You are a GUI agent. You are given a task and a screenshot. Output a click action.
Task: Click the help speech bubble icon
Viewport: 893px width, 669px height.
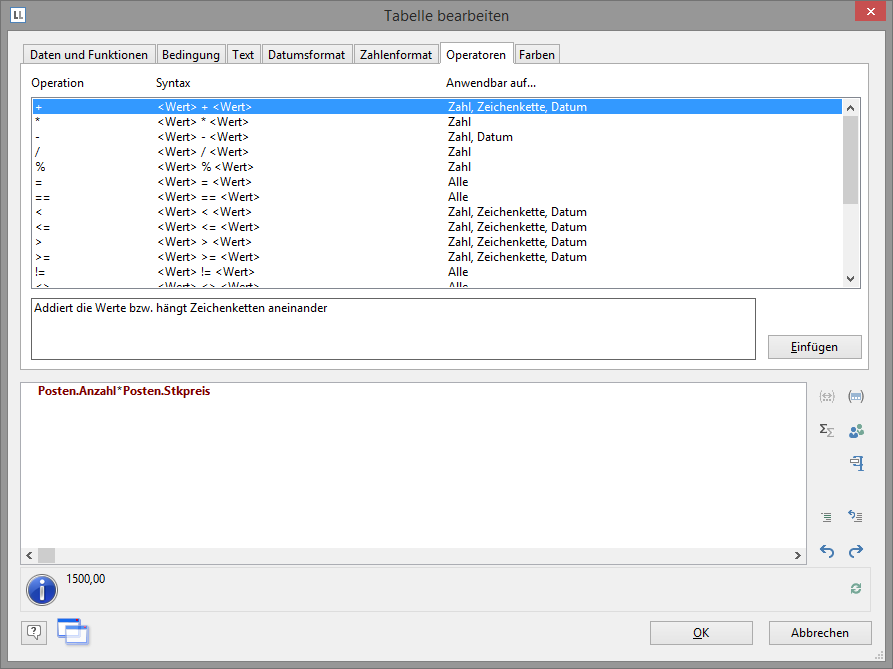click(34, 632)
